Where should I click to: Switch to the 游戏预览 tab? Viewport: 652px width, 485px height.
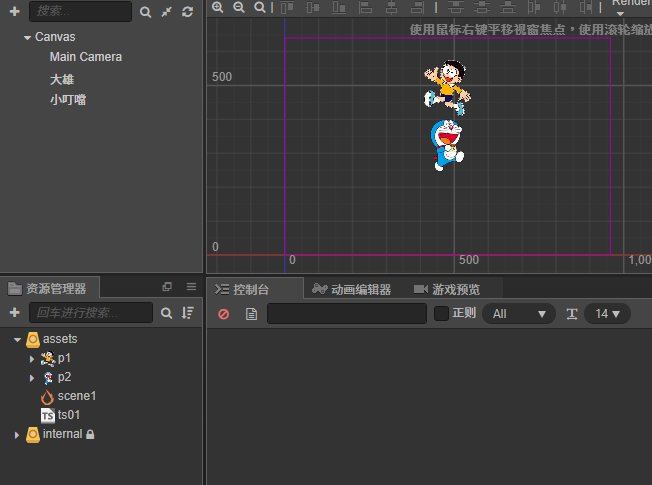tap(447, 289)
